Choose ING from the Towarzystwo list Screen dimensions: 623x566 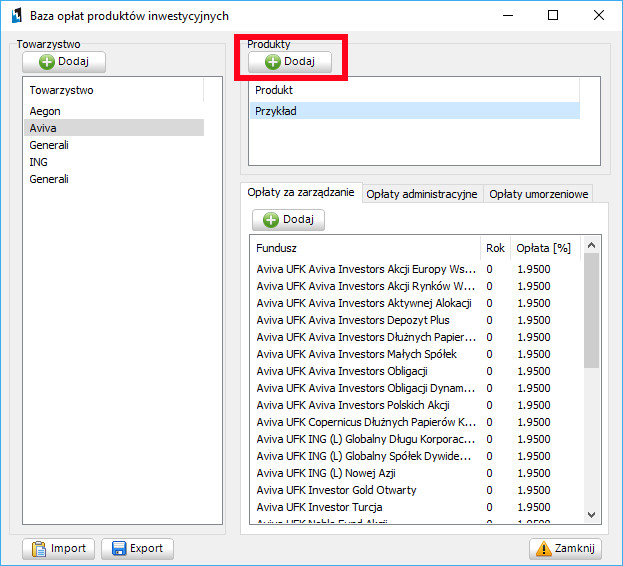coord(39,162)
